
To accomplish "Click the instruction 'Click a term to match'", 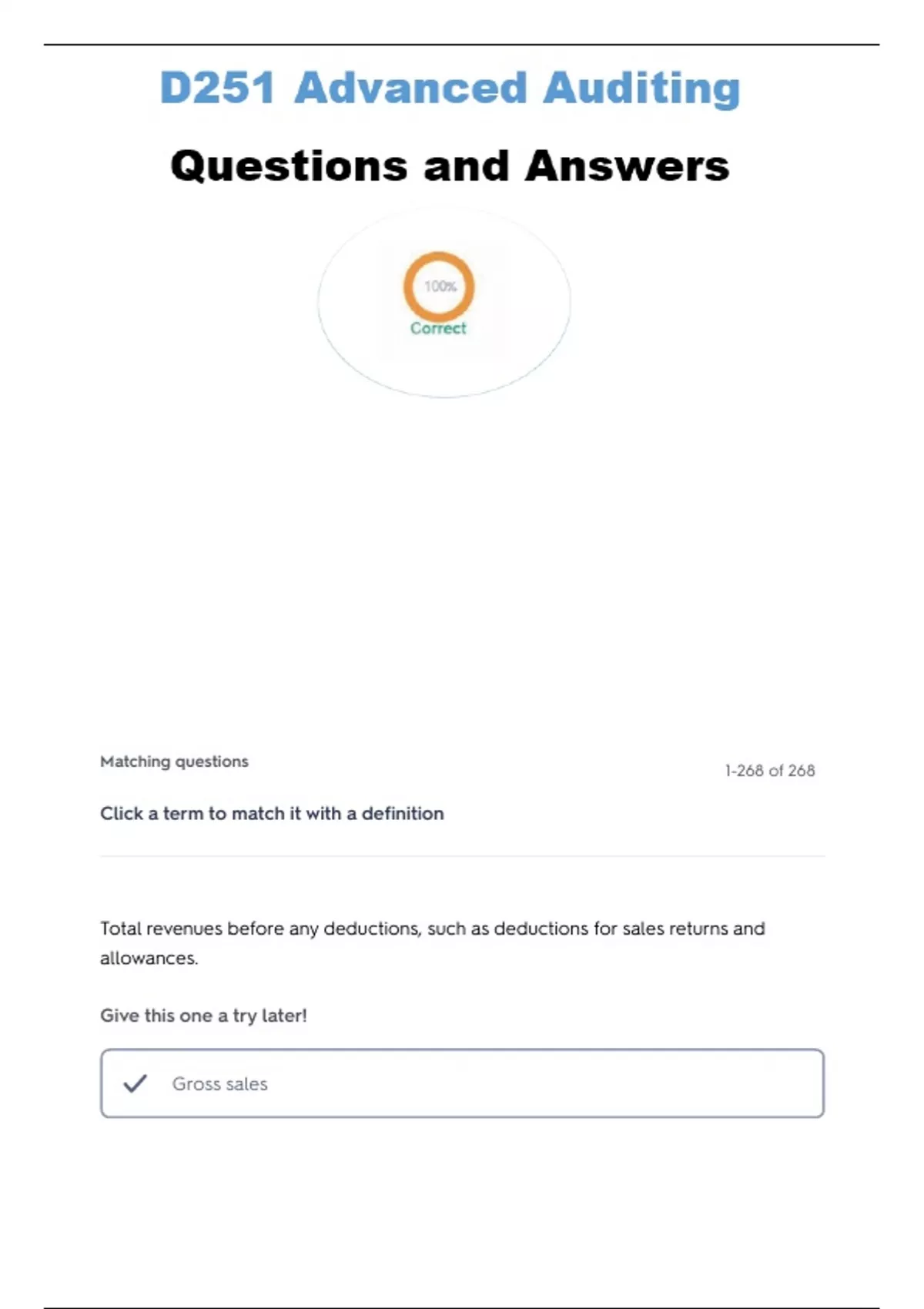I will click(272, 814).
